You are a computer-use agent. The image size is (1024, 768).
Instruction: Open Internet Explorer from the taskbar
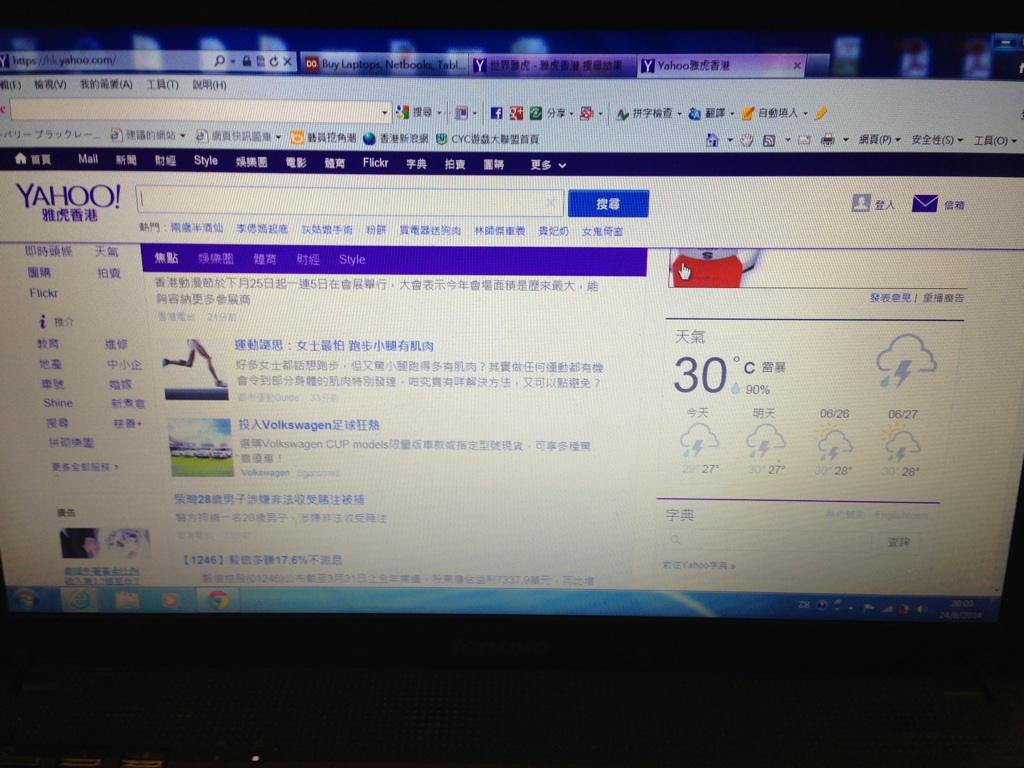(79, 599)
